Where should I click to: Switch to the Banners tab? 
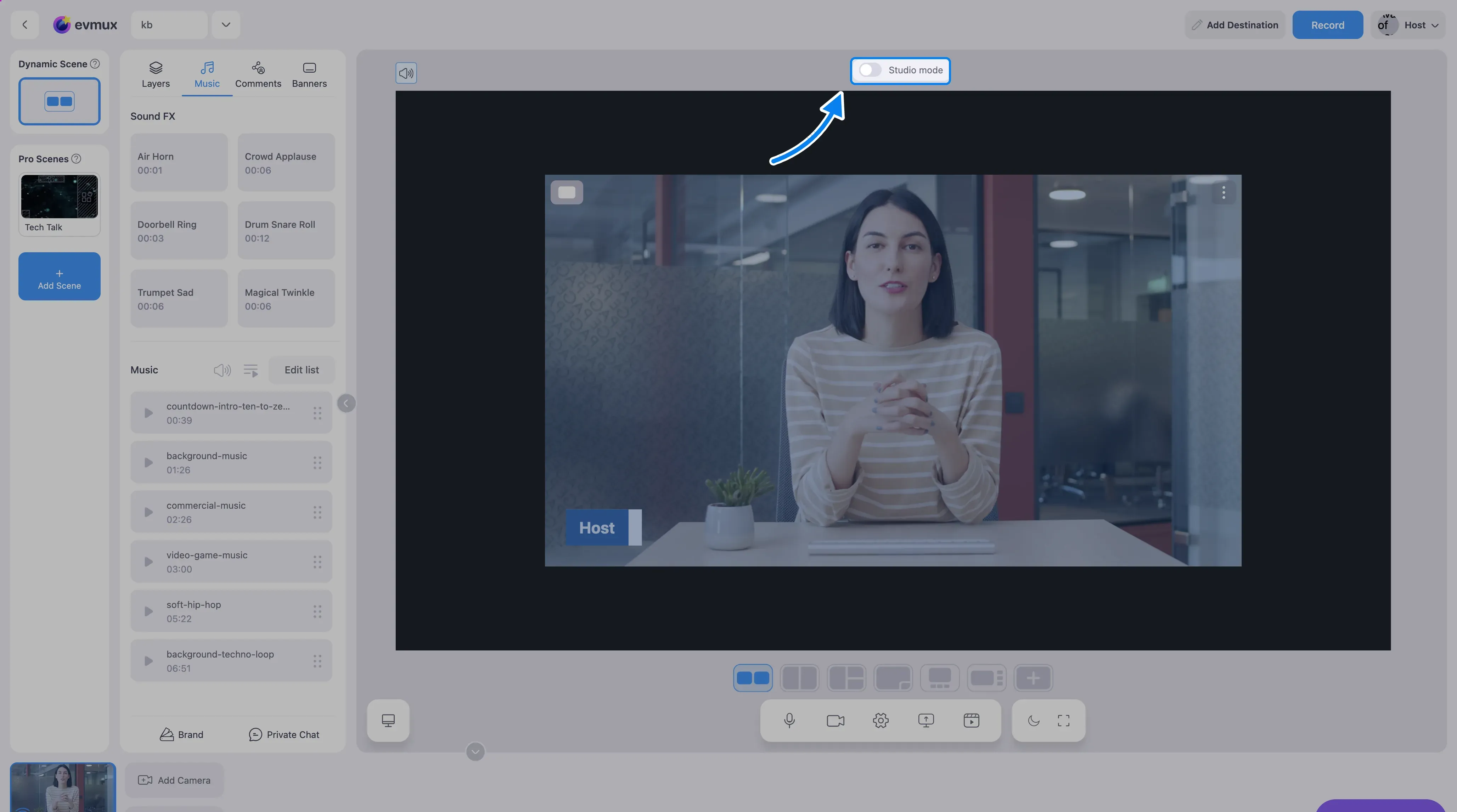309,75
